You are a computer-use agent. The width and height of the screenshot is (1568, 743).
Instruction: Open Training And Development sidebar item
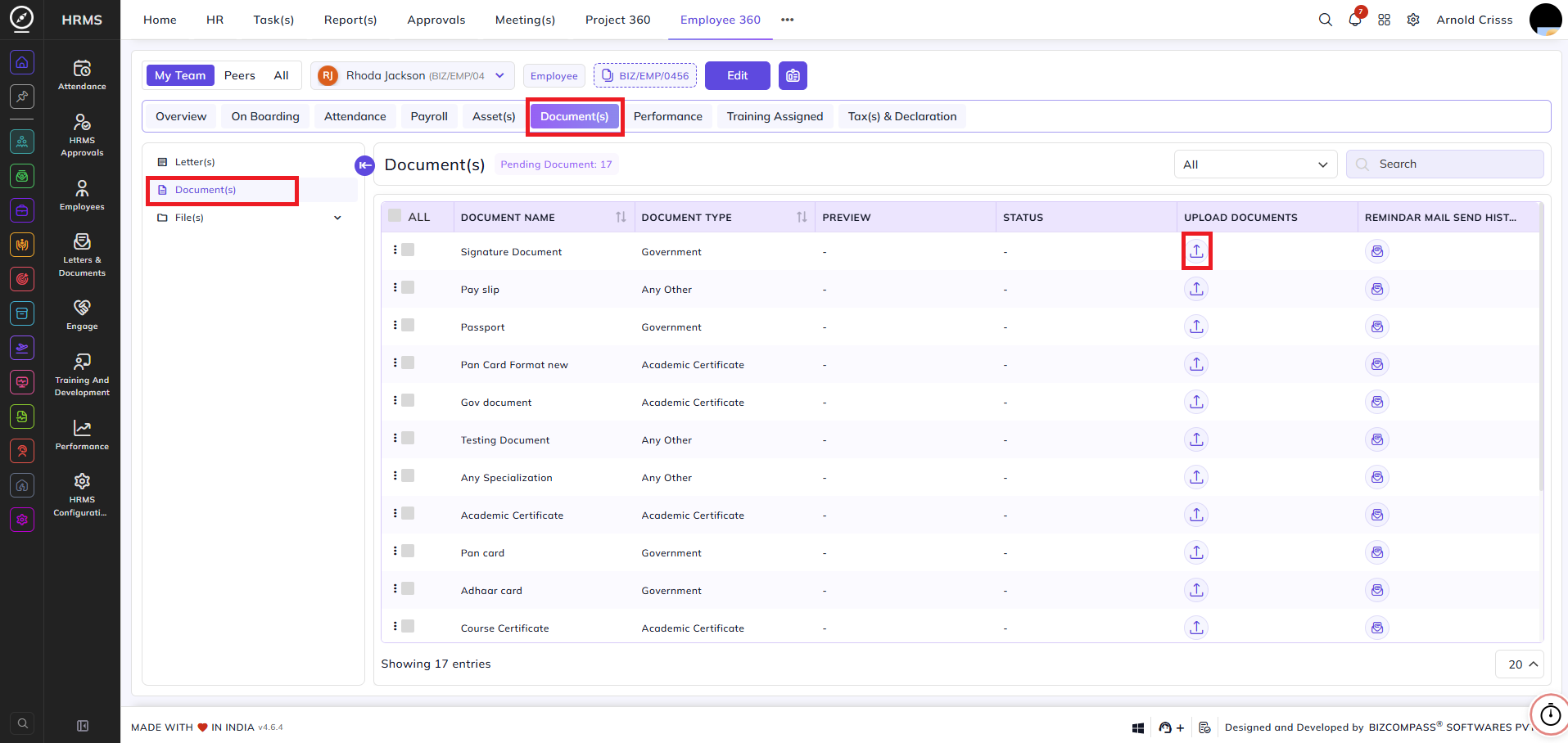82,375
